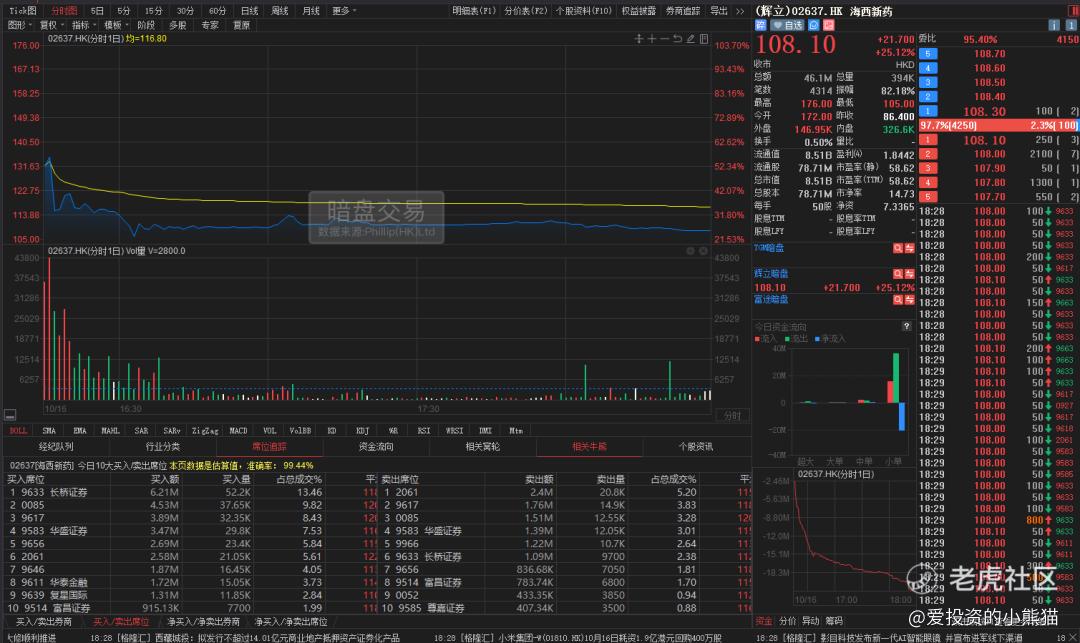Toggle the MACD indicator
The image size is (1080, 643).
pyautogui.click(x=238, y=431)
